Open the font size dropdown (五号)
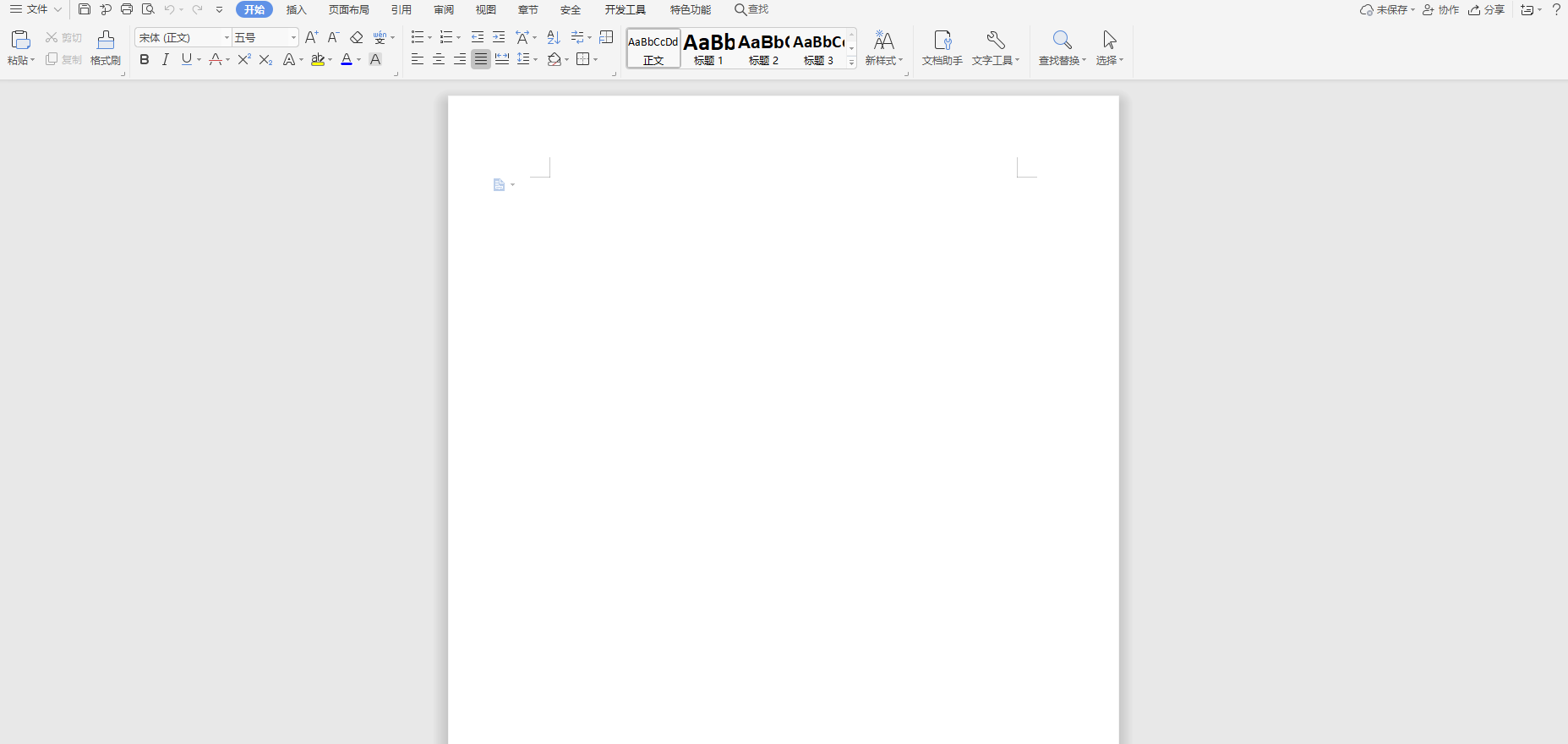 [x=293, y=37]
